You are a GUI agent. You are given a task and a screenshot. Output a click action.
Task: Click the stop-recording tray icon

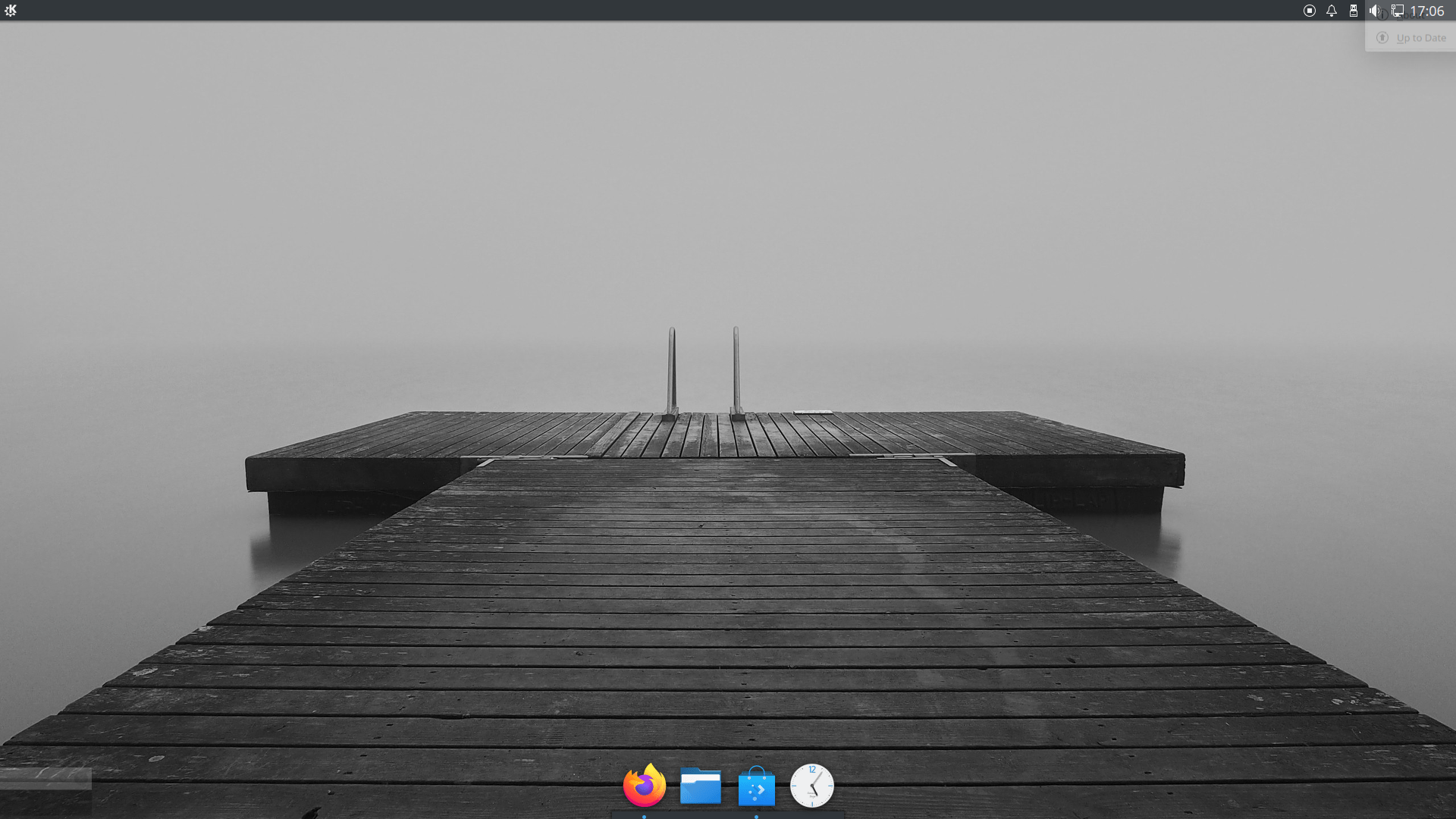[1309, 11]
